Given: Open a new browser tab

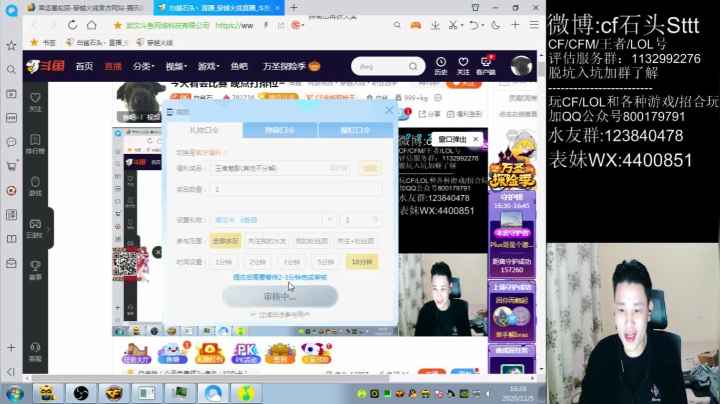Looking at the screenshot, I should pyautogui.click(x=294, y=7).
